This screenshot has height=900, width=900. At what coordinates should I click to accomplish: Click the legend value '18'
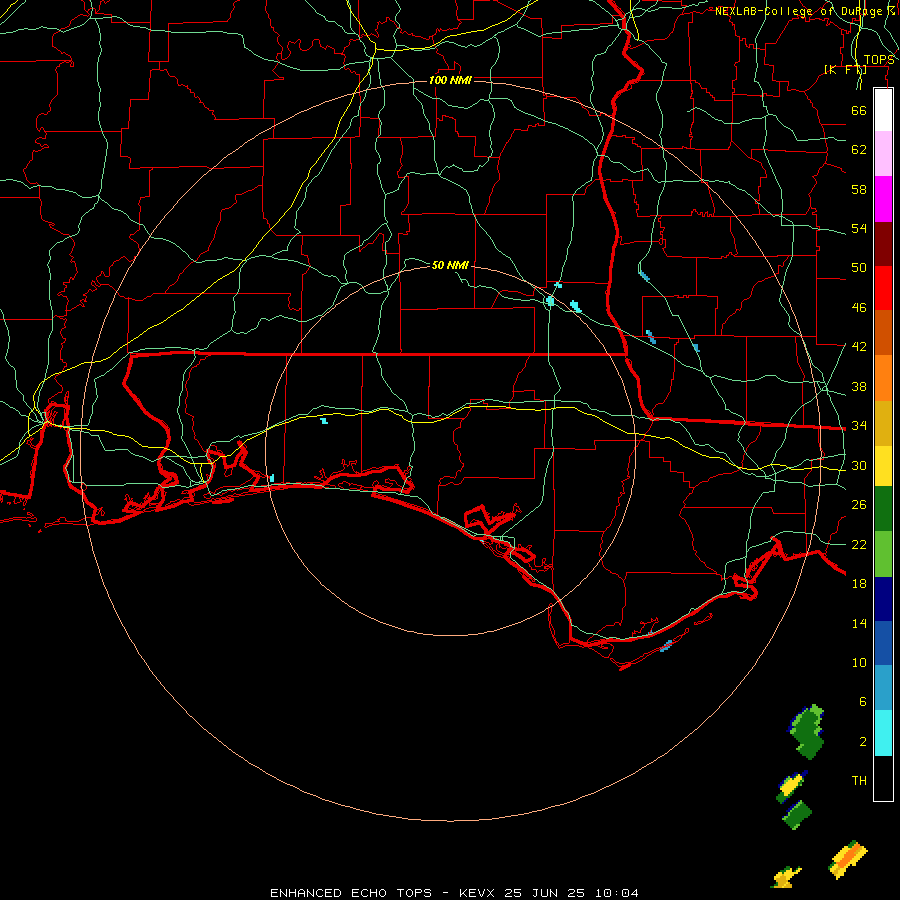click(x=859, y=584)
